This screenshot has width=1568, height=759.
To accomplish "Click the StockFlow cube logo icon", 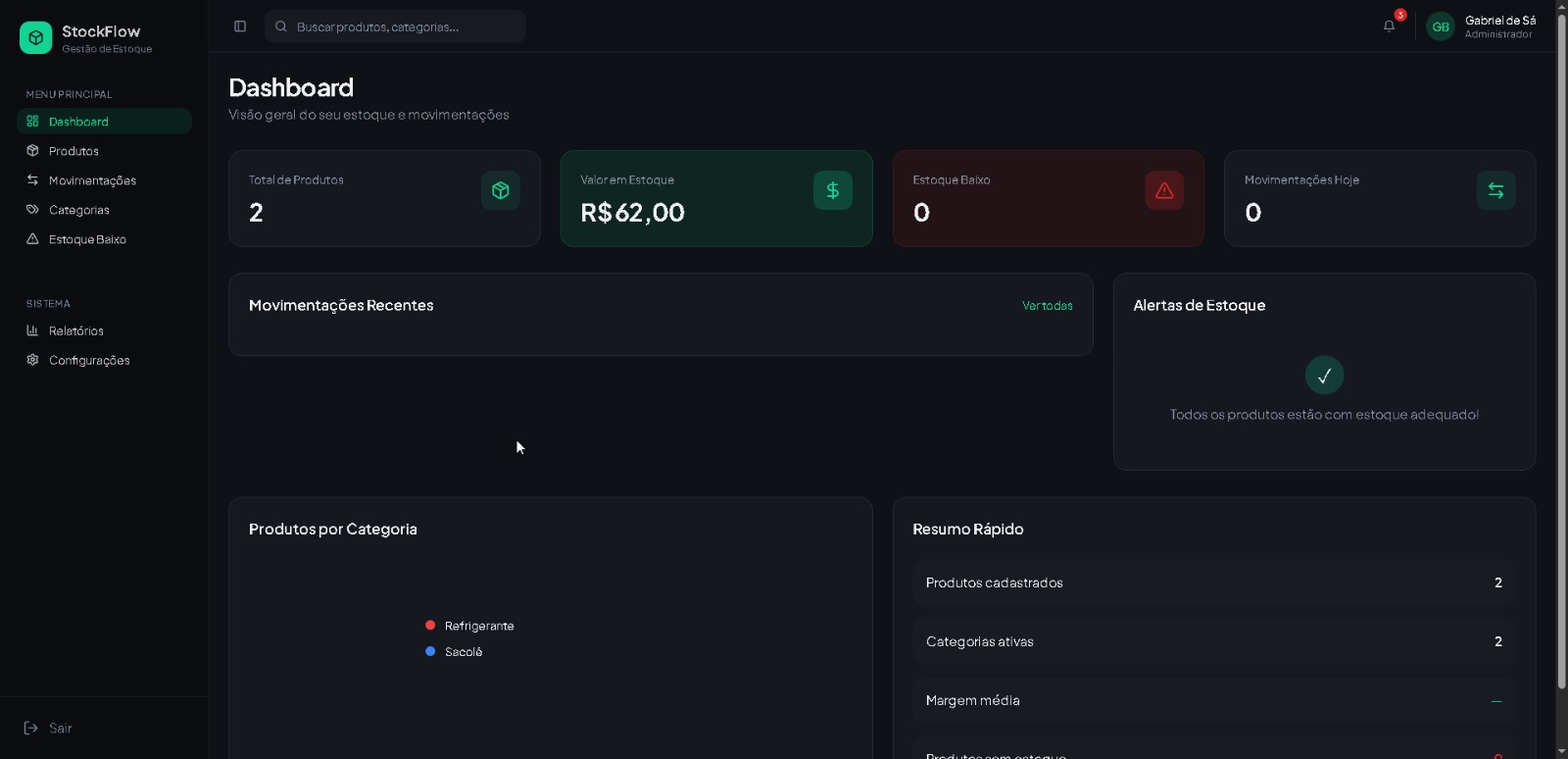I will [35, 37].
